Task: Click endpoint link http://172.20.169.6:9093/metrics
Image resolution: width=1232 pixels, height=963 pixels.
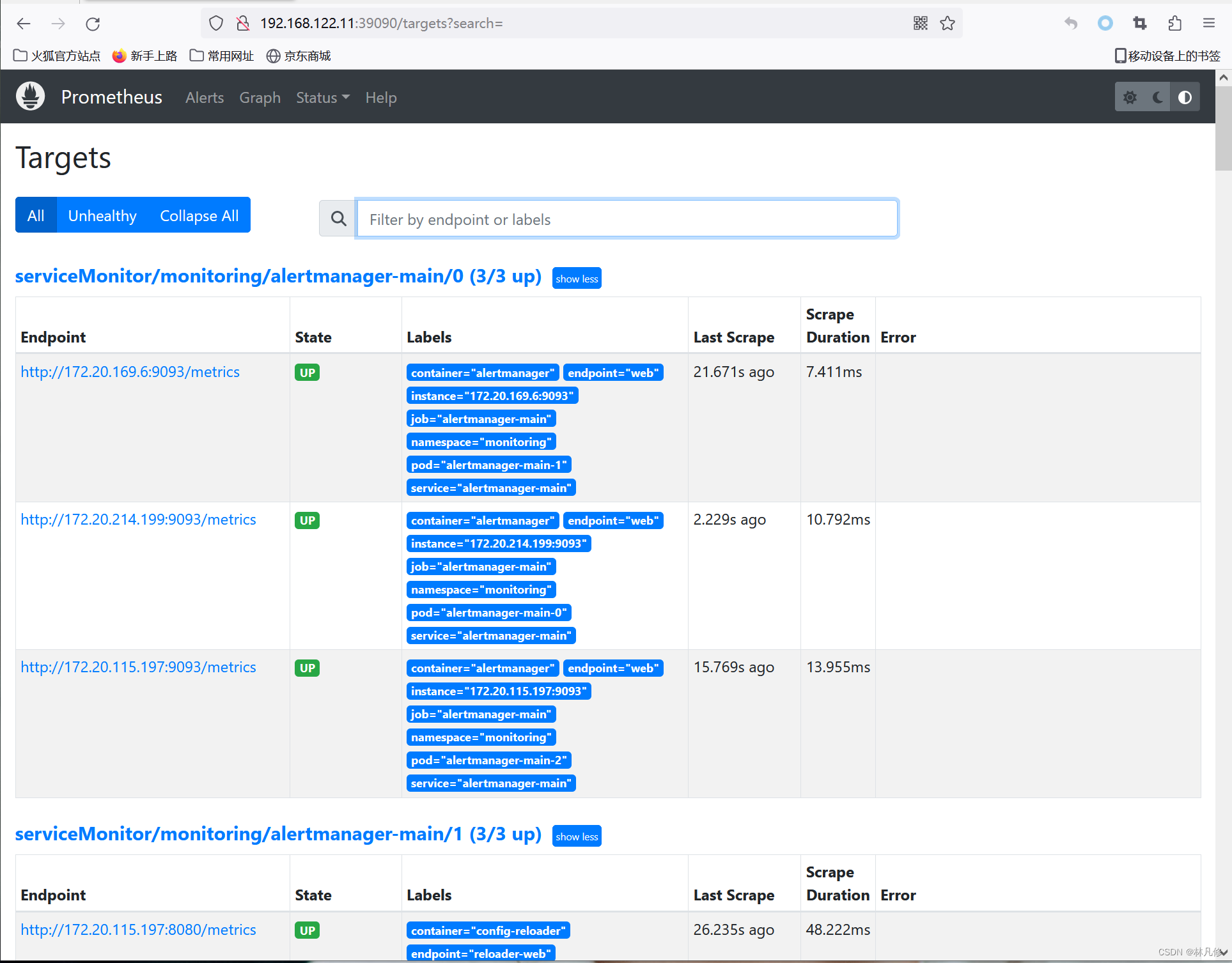Action: click(x=131, y=373)
